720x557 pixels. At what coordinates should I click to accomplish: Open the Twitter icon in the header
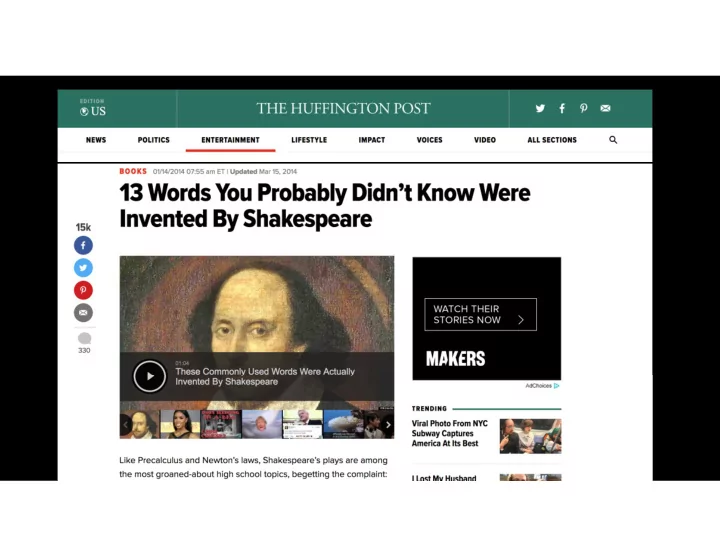coord(540,108)
